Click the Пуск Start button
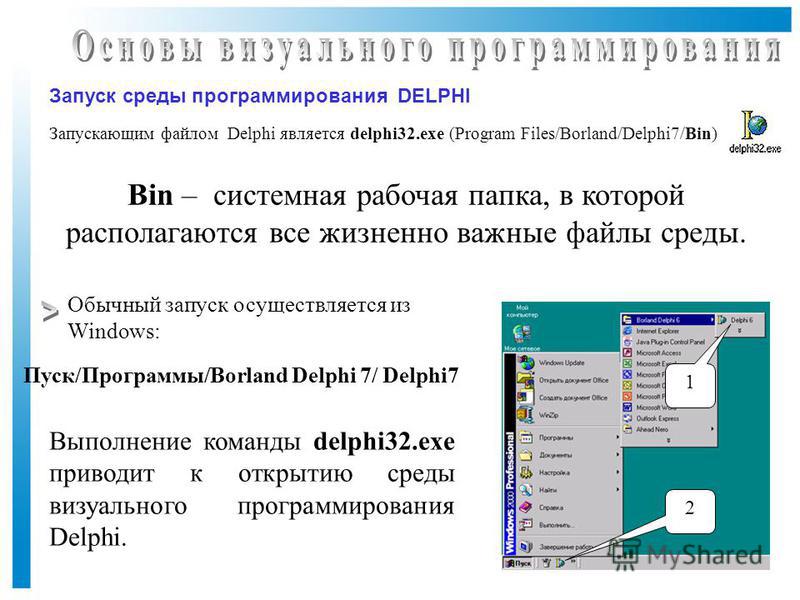 click(x=518, y=563)
